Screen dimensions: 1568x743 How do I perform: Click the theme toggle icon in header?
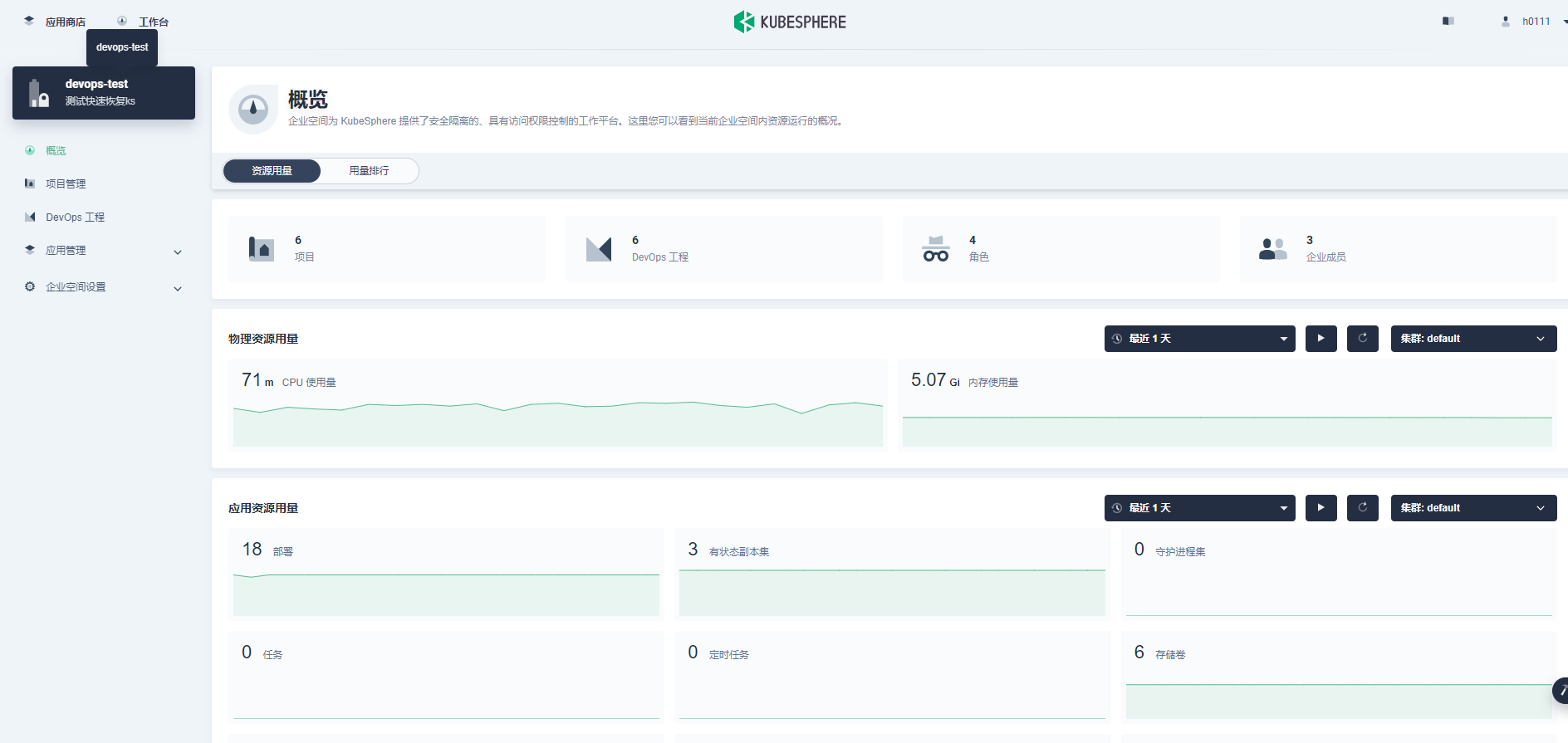coord(1448,21)
